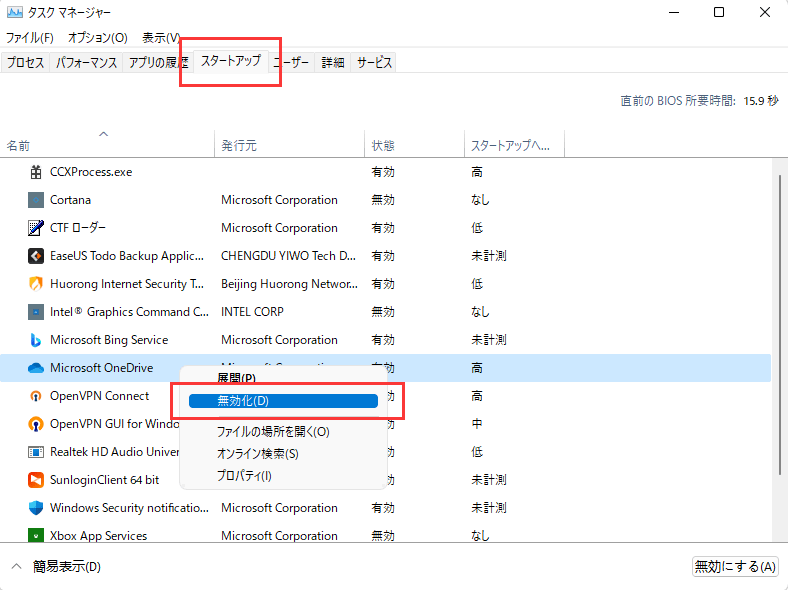Select the Microsoft Bing Service row

point(109,340)
